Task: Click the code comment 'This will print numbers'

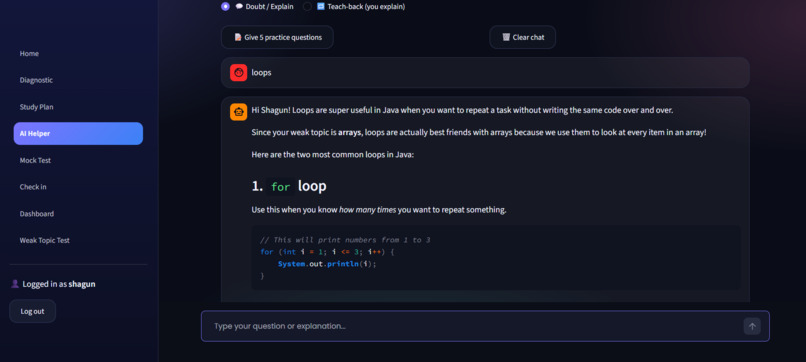Action: point(345,240)
